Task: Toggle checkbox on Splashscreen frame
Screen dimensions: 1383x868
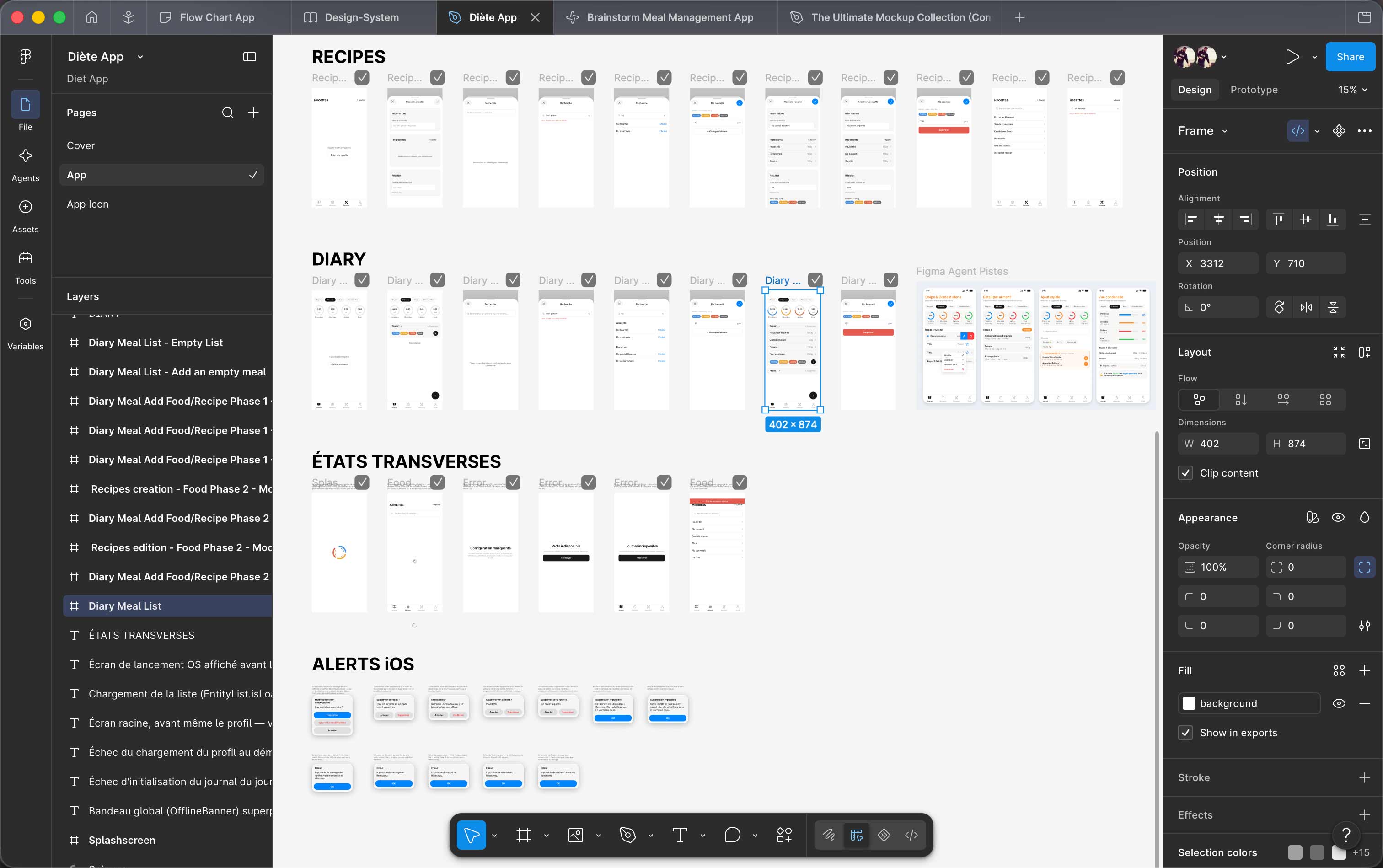Action: click(362, 482)
